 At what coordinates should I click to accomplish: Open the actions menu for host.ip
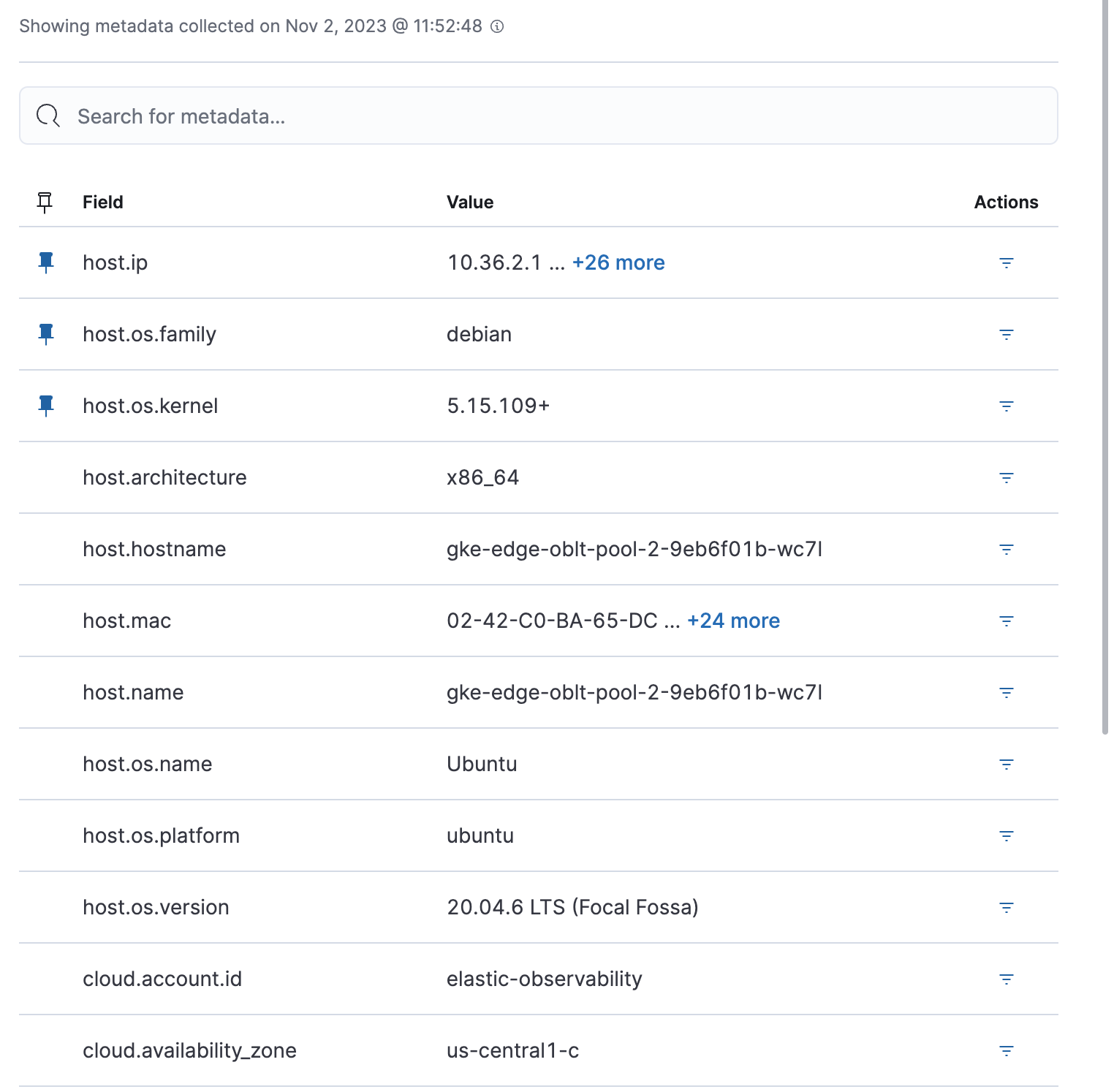coord(1007,262)
